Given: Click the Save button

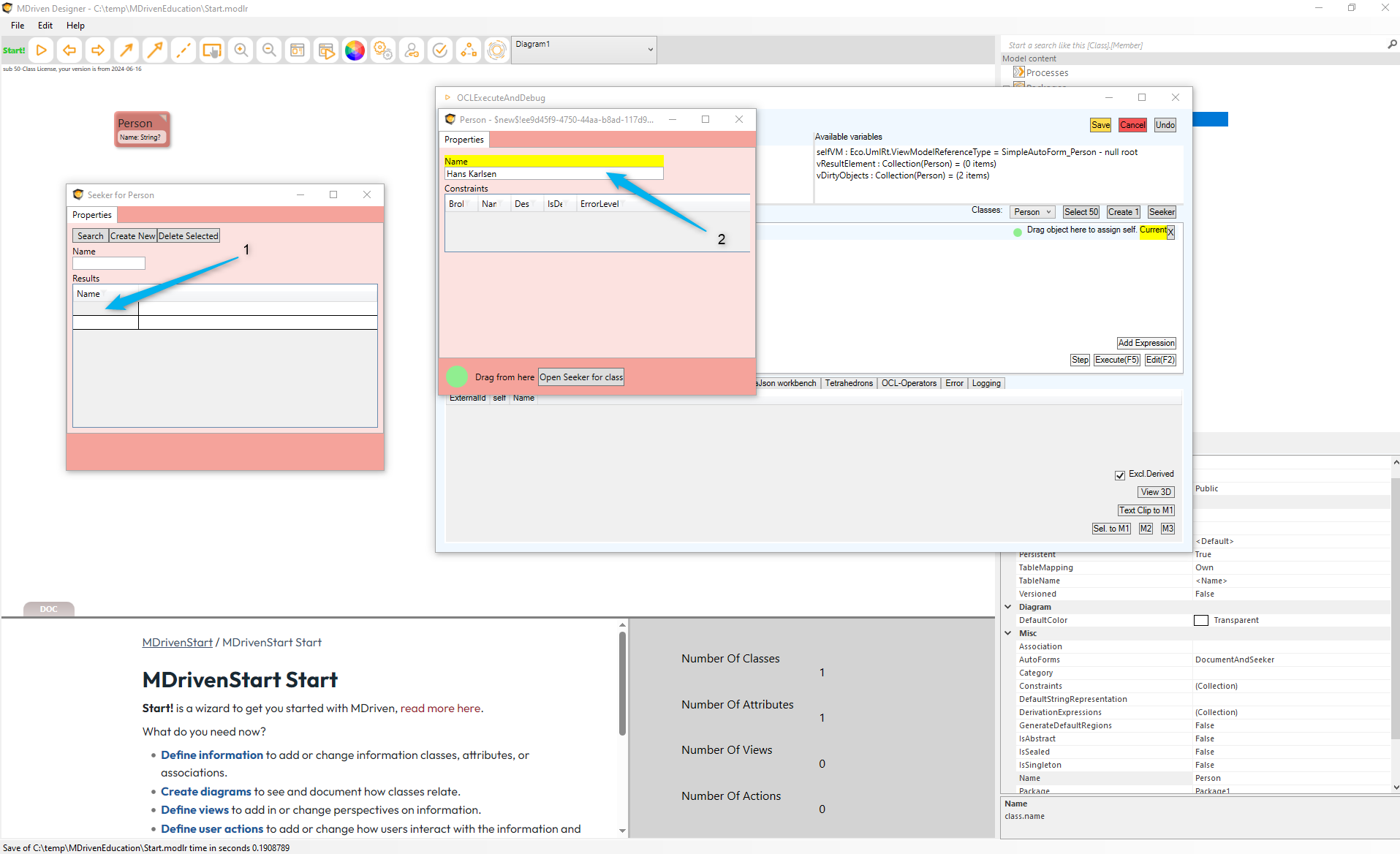Looking at the screenshot, I should coord(1100,125).
